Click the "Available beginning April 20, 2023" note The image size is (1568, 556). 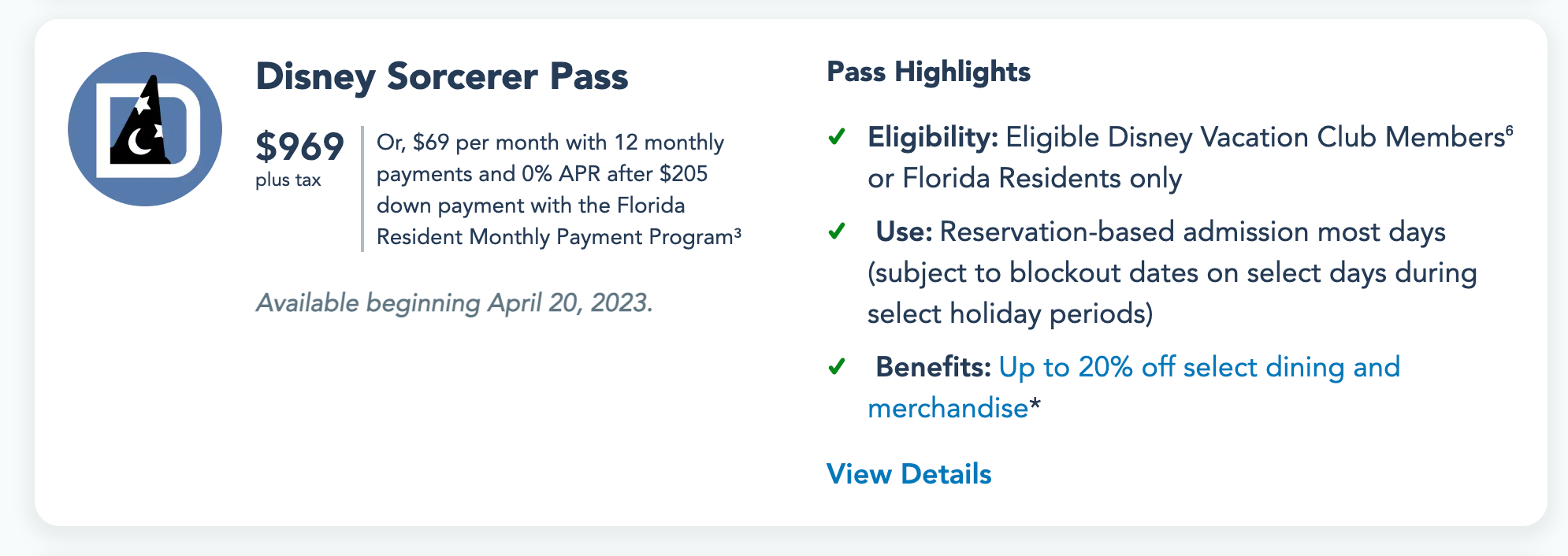pyautogui.click(x=454, y=303)
